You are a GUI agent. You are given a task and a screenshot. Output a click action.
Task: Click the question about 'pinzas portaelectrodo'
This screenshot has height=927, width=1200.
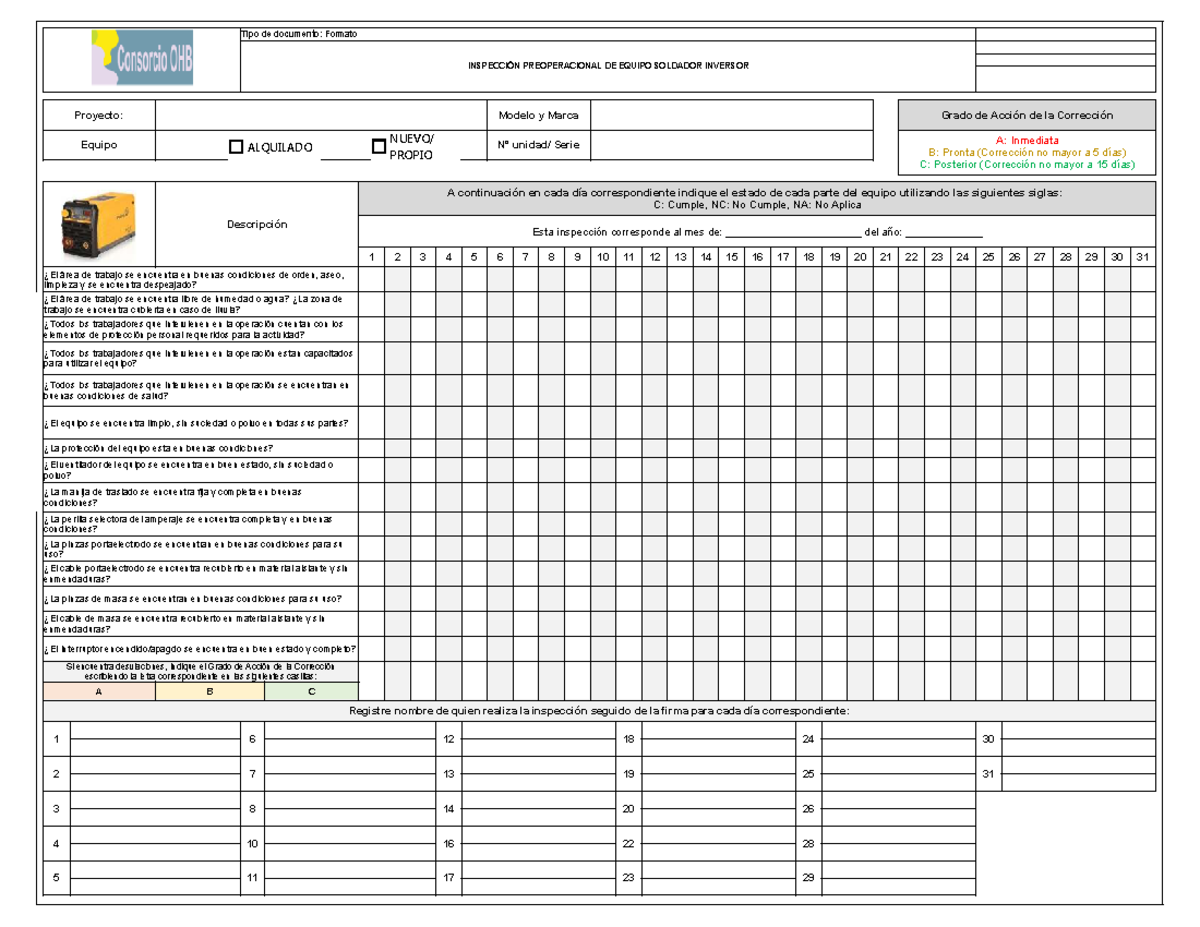(200, 548)
